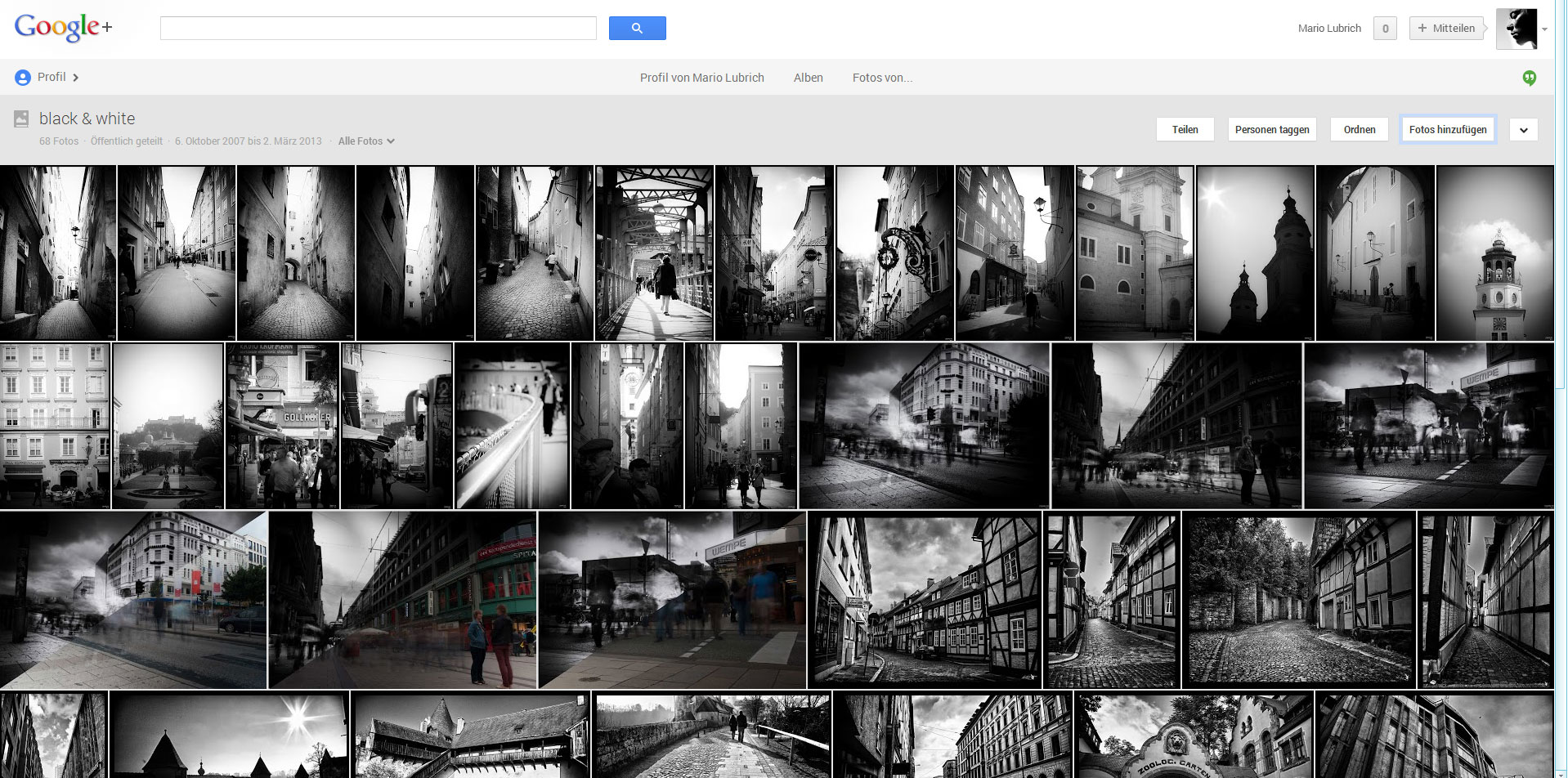Open the more options chevron button
The height and width of the screenshot is (778, 1568).
pos(1523,130)
